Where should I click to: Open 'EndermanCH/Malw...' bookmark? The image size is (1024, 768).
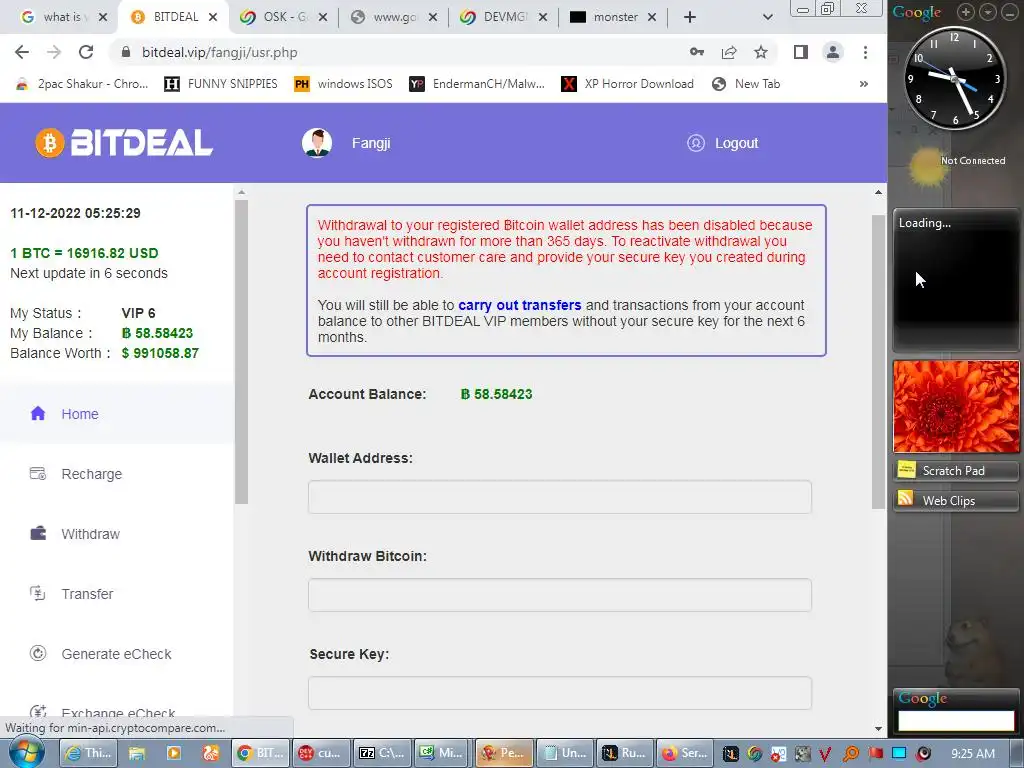point(477,84)
